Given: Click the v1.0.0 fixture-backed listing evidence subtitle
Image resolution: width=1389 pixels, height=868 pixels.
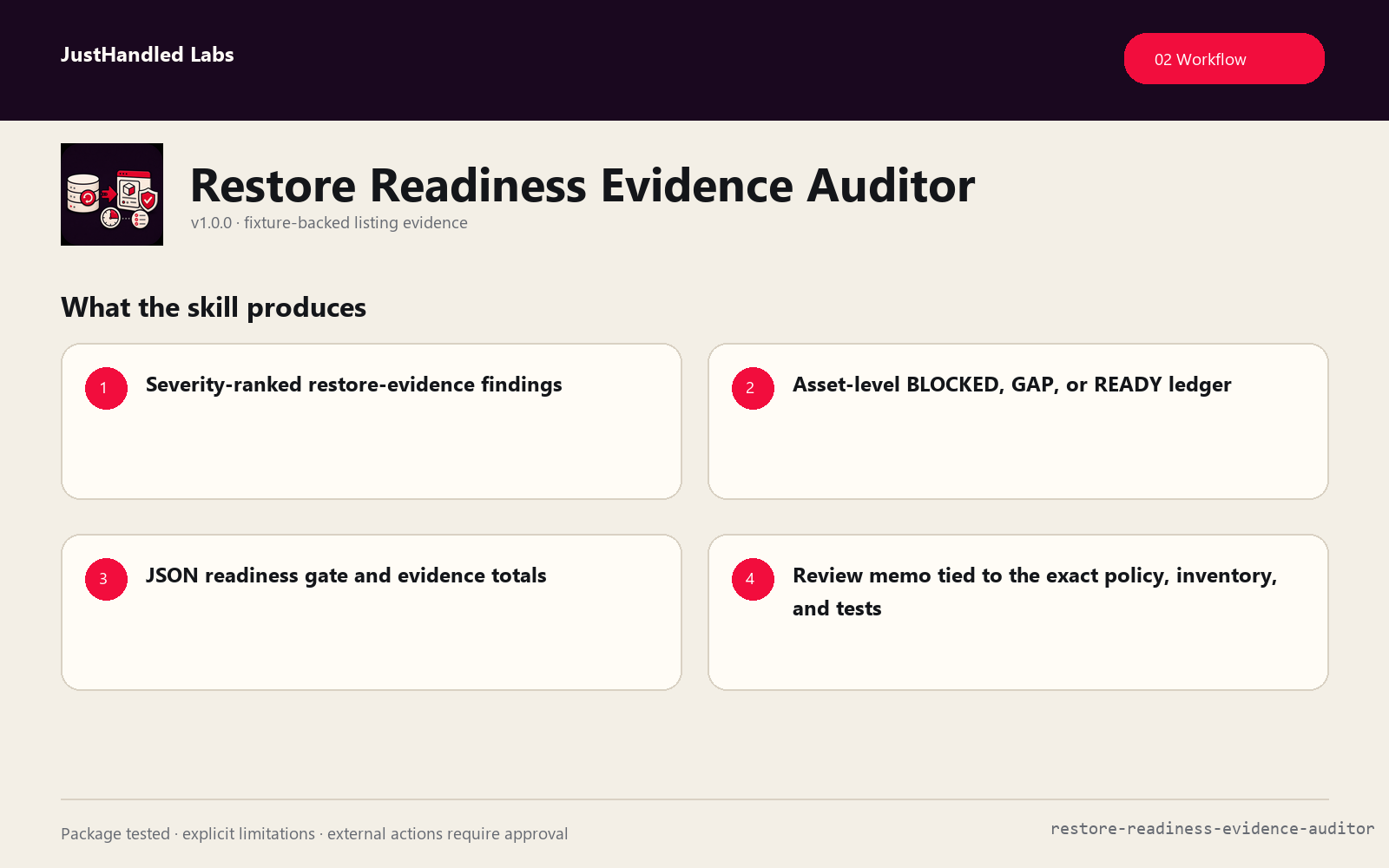Looking at the screenshot, I should point(329,223).
